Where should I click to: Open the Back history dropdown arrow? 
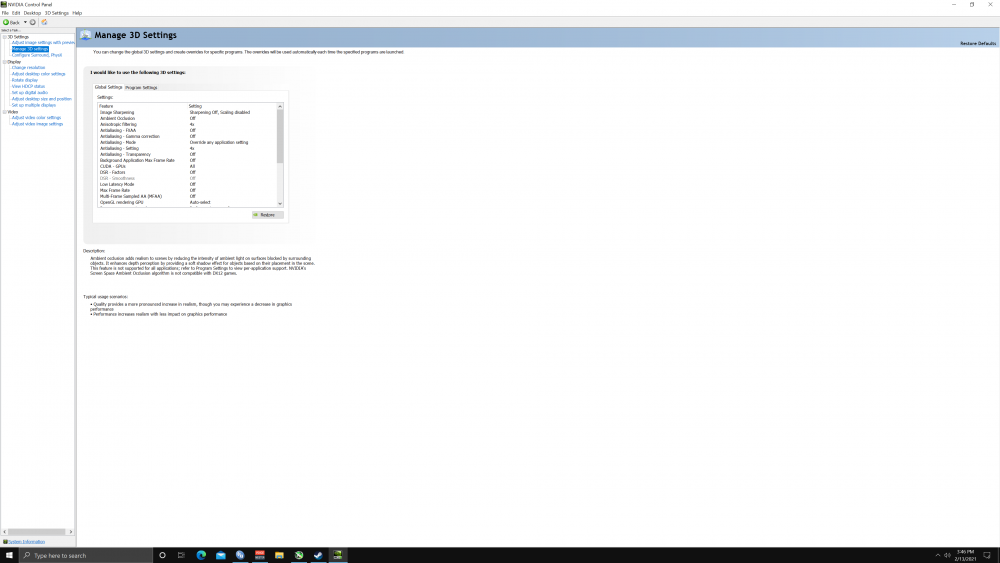(x=25, y=22)
